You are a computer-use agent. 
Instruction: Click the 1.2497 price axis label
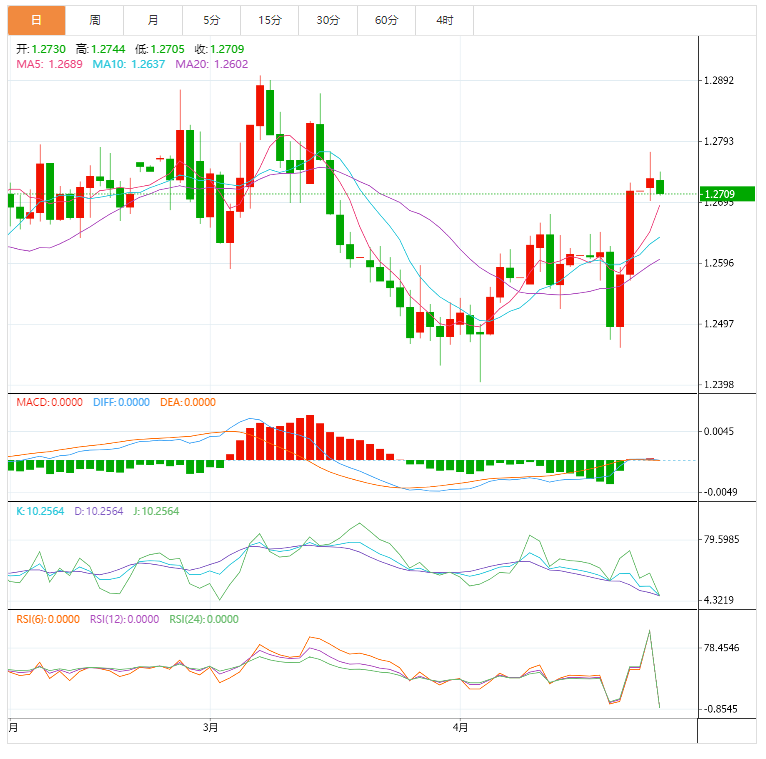tap(719, 323)
